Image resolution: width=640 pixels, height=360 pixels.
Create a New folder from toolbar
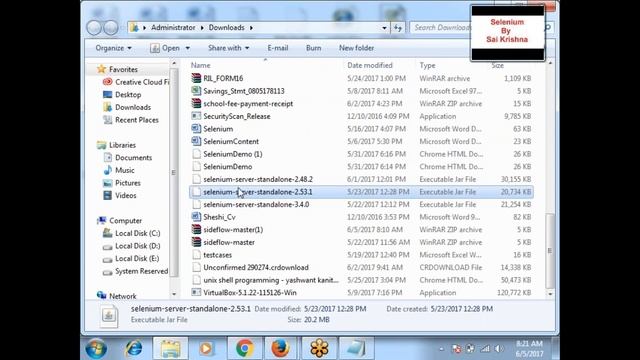pos(356,48)
